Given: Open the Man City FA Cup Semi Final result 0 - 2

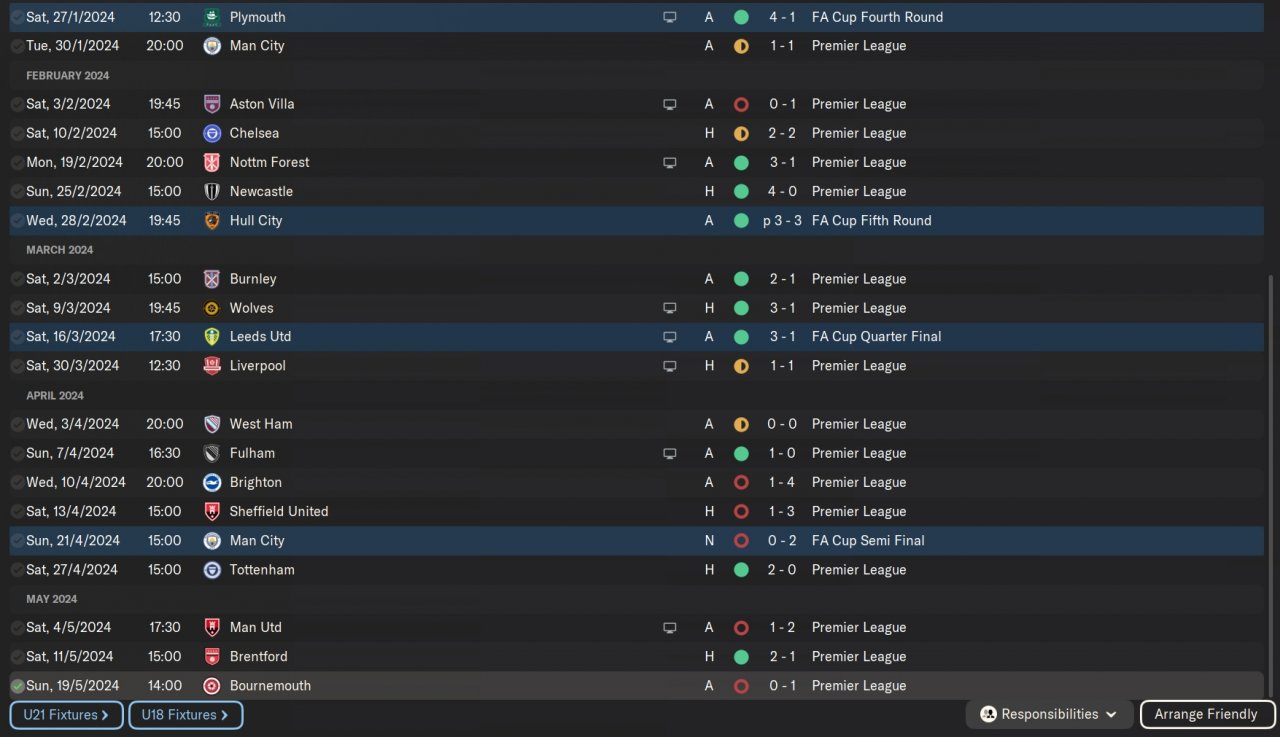Looking at the screenshot, I should coord(782,541).
